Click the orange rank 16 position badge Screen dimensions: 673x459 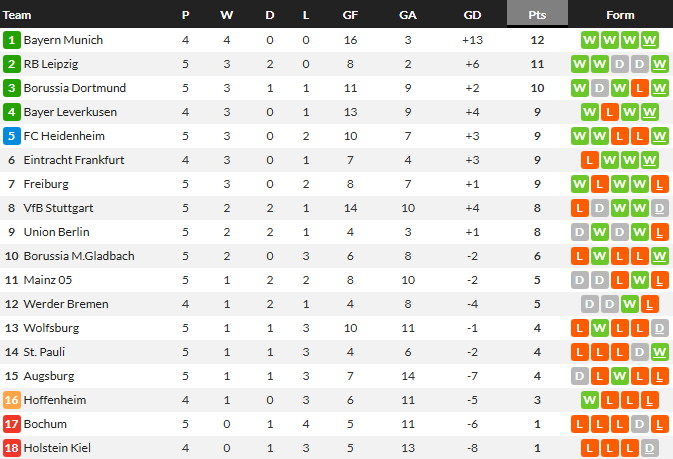point(11,400)
